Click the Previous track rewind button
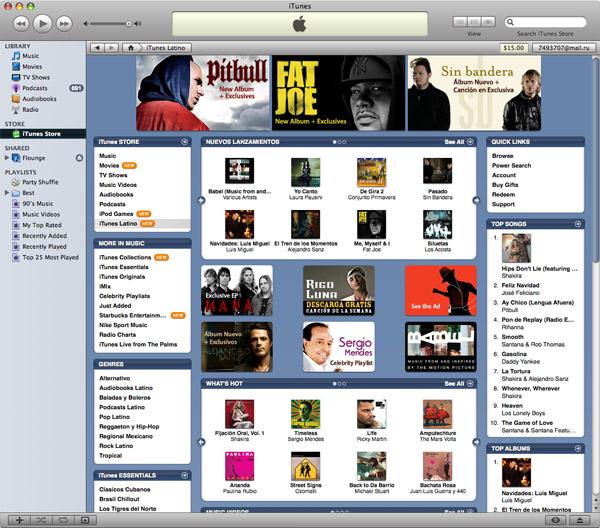Image resolution: width=600 pixels, height=528 pixels. 21,24
